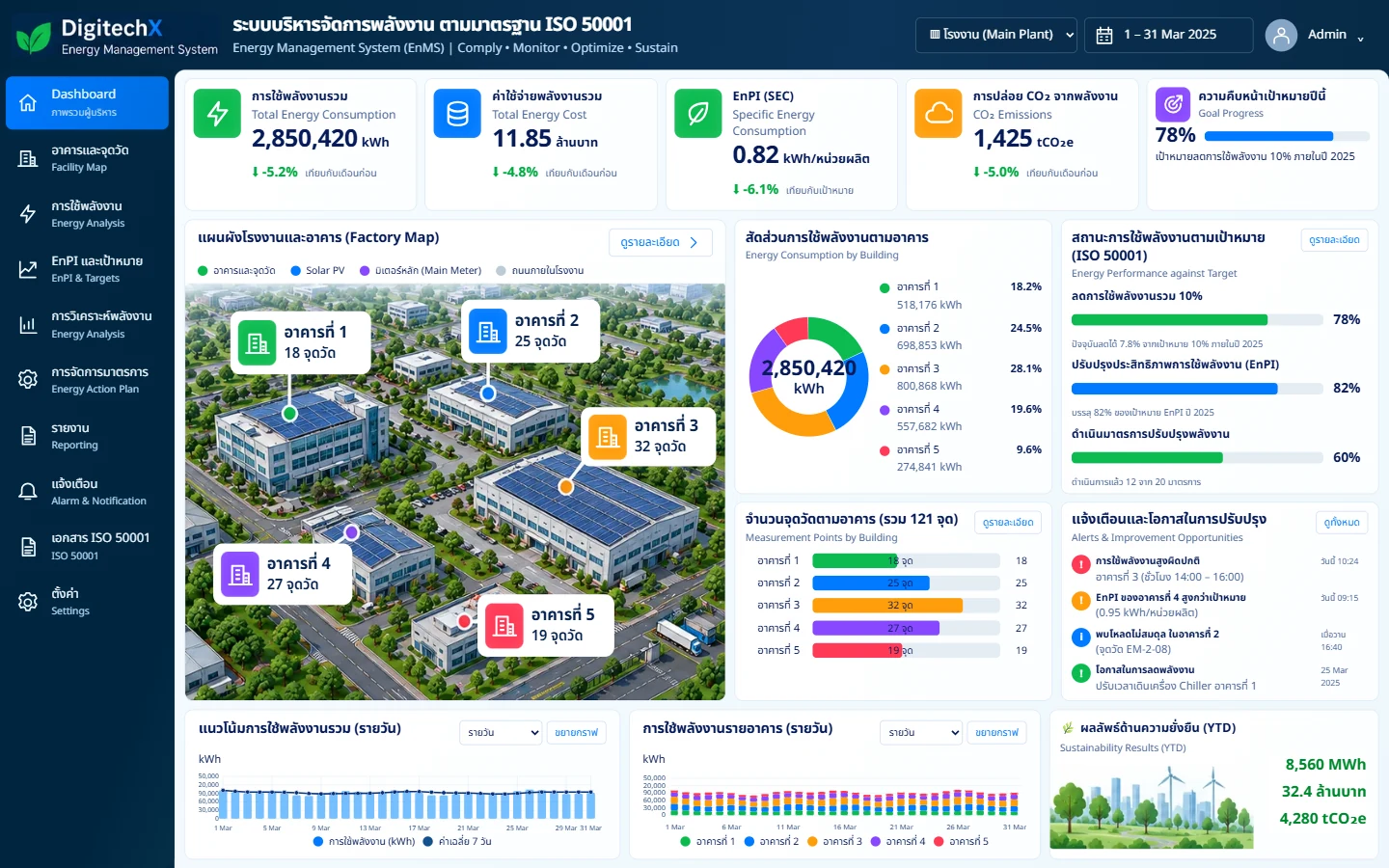Image resolution: width=1389 pixels, height=868 pixels.
Task: Open Factory Map details button
Action: tap(660, 243)
